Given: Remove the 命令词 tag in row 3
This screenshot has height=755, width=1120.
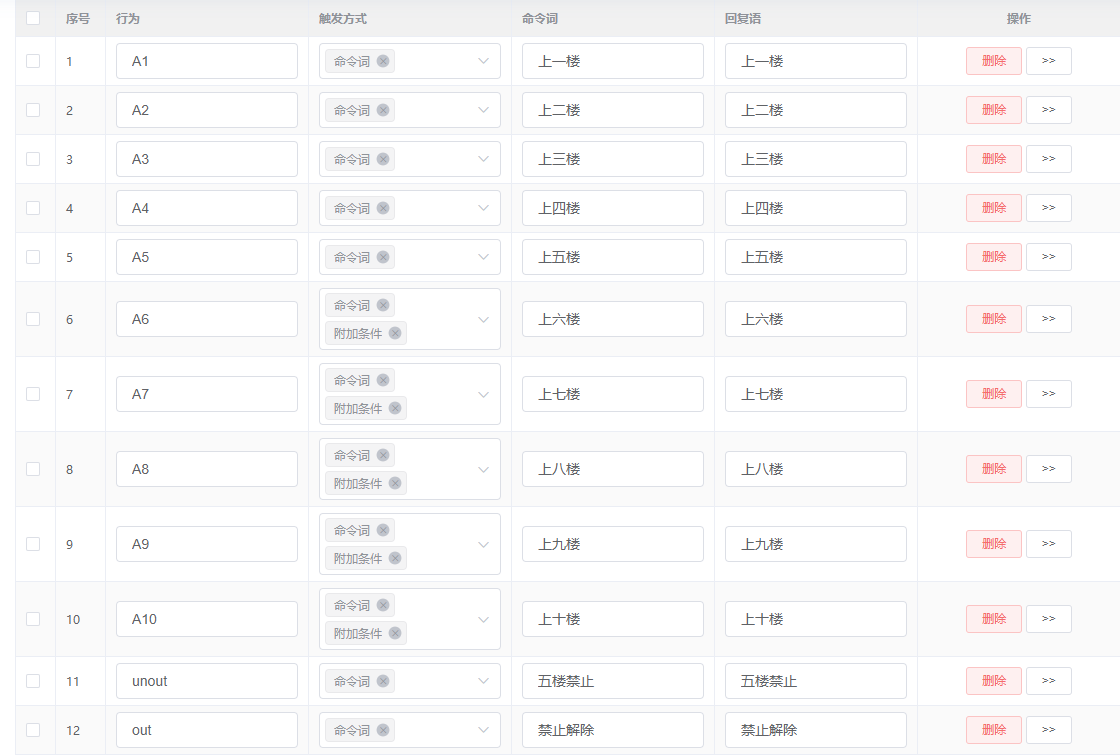Looking at the screenshot, I should point(383,159).
